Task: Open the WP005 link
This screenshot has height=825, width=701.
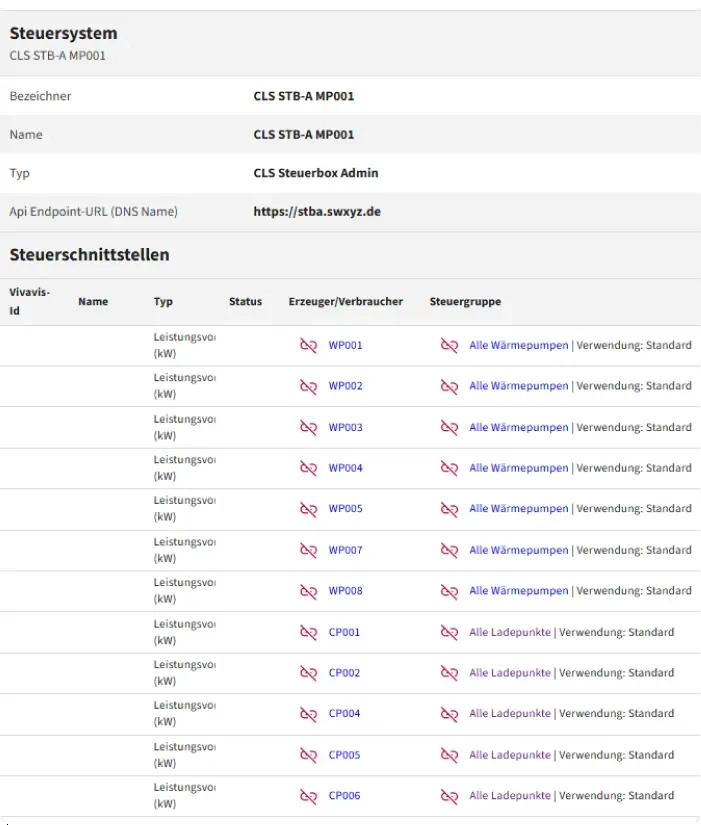Action: [x=345, y=508]
